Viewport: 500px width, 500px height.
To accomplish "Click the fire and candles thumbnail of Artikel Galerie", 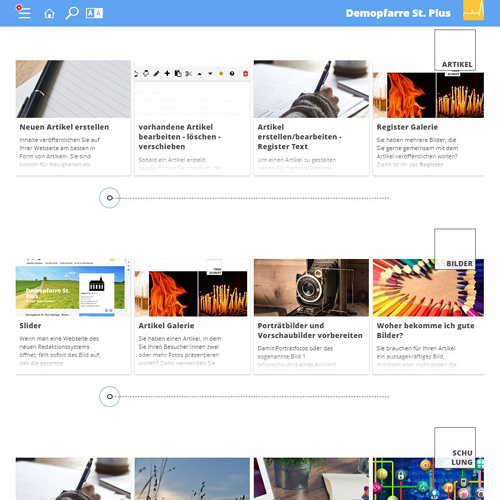I will [x=192, y=288].
